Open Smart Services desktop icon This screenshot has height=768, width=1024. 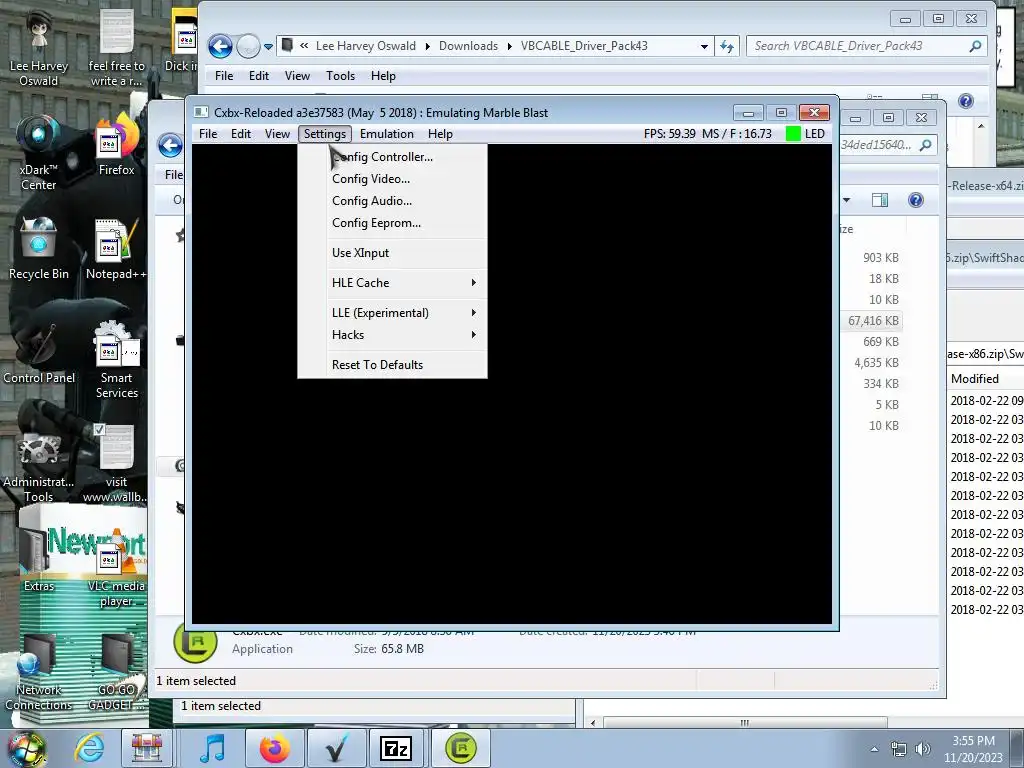pyautogui.click(x=117, y=360)
